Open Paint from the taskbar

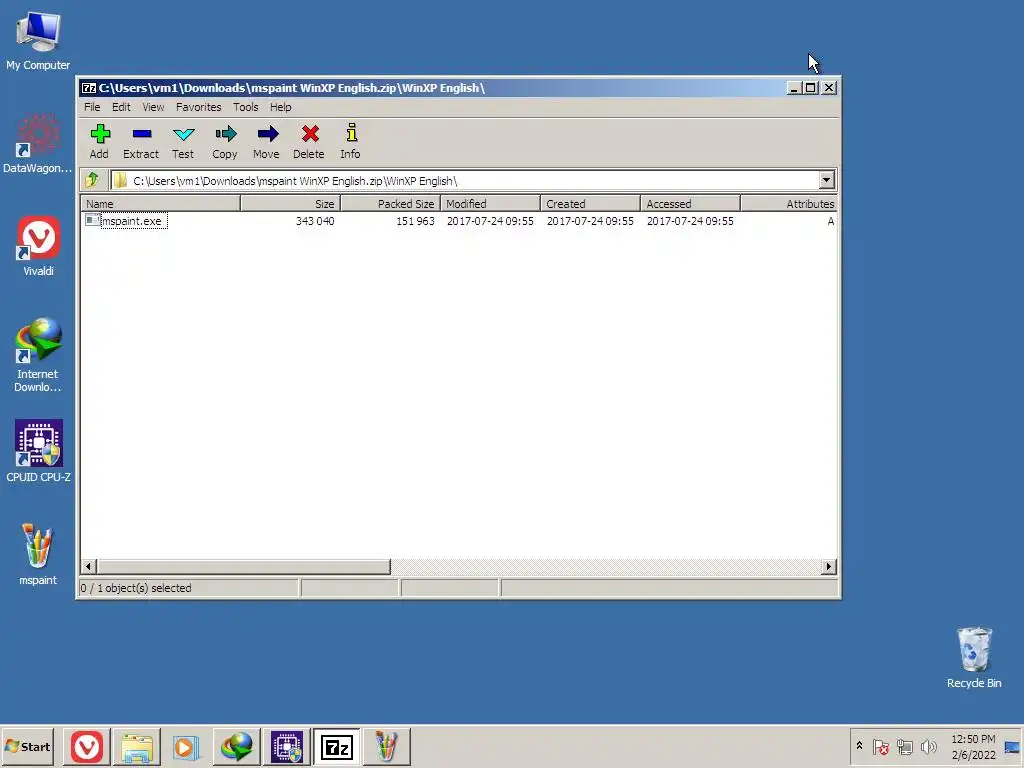(387, 746)
